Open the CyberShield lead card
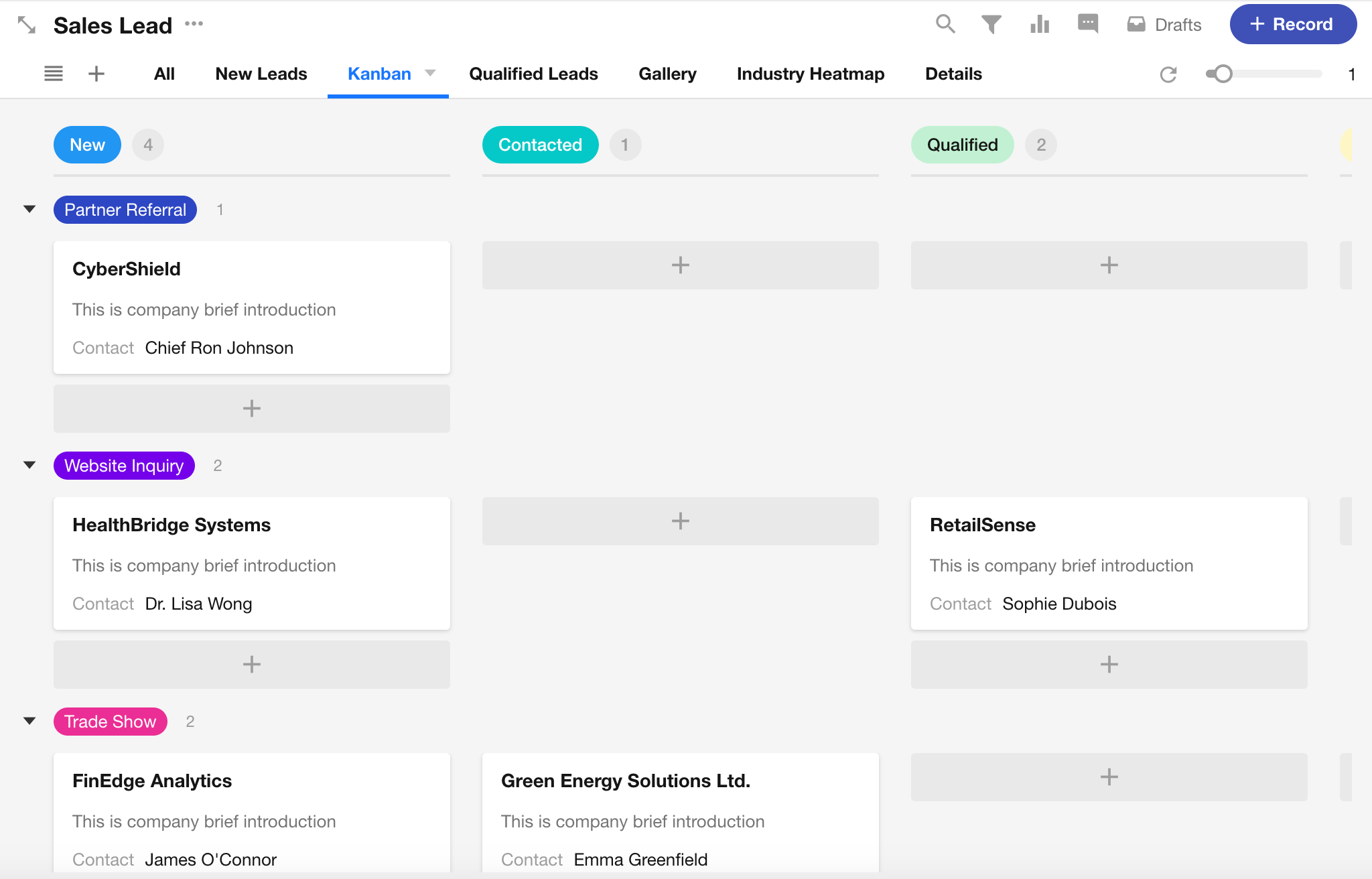This screenshot has width=1372, height=879. tap(252, 308)
